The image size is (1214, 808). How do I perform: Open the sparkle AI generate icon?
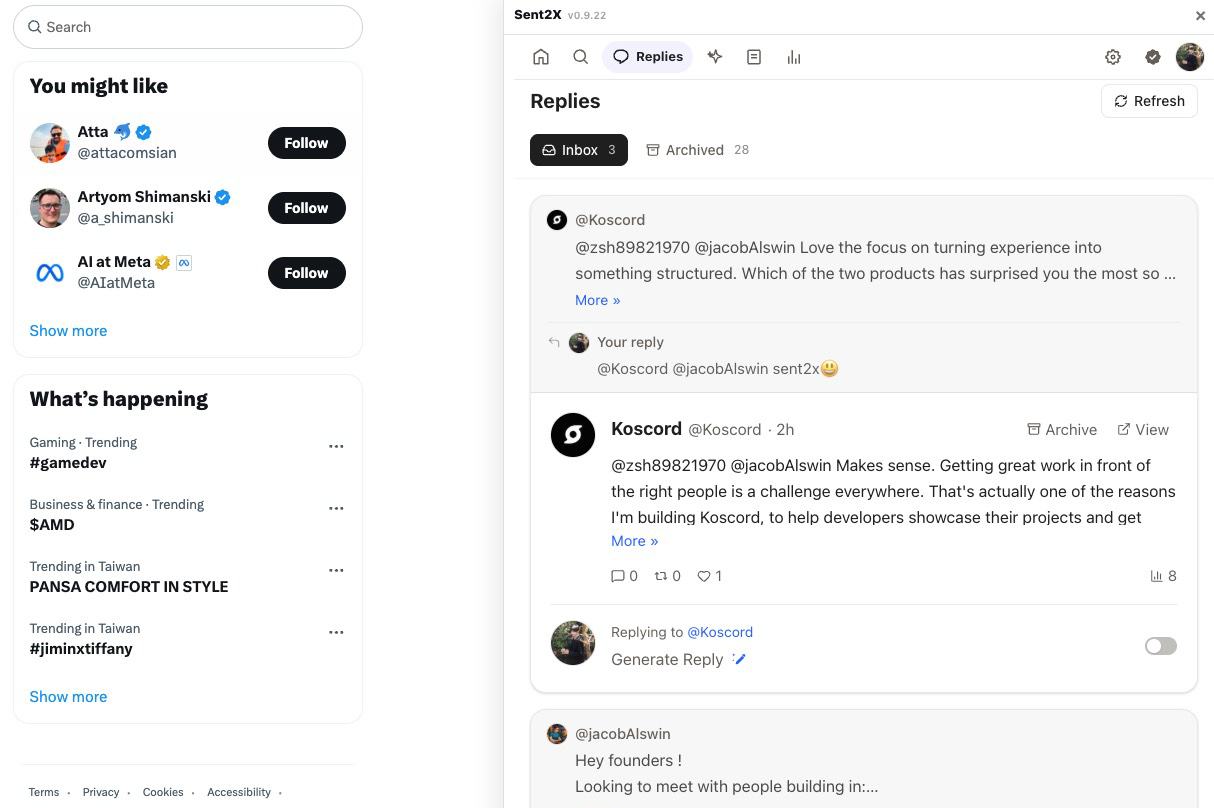[x=715, y=57]
